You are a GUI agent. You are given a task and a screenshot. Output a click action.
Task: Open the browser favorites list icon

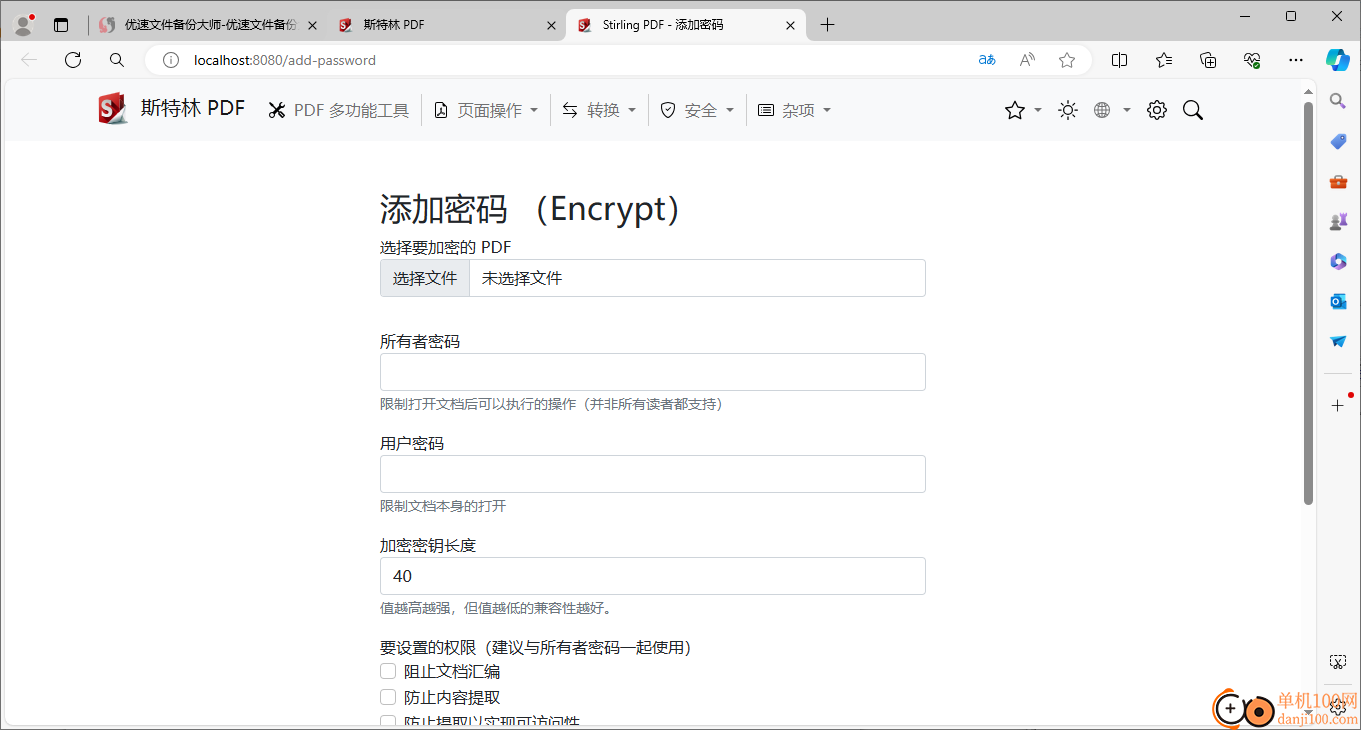tap(1164, 60)
